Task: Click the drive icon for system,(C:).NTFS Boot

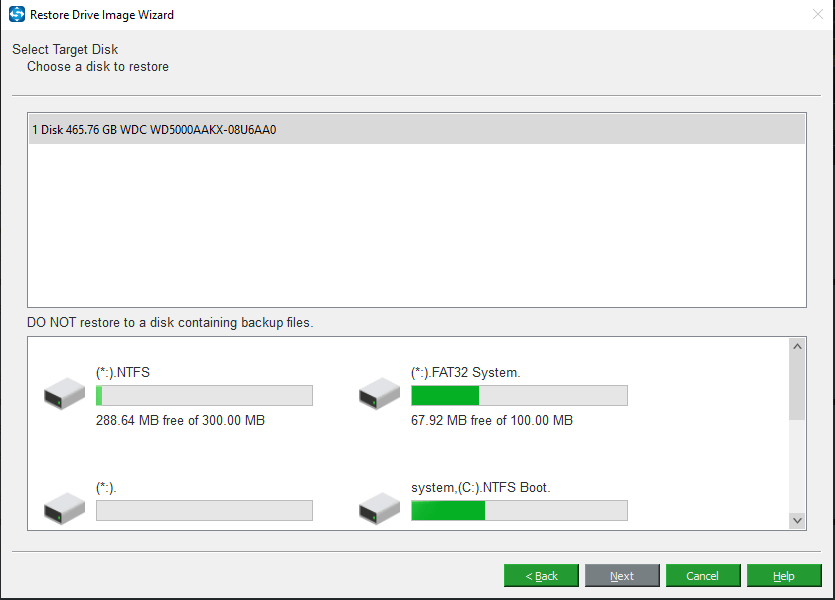Action: [380, 508]
